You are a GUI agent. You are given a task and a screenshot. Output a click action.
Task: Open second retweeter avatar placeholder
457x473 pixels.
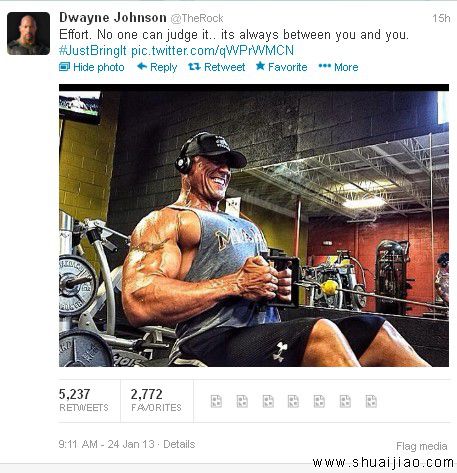coord(242,401)
